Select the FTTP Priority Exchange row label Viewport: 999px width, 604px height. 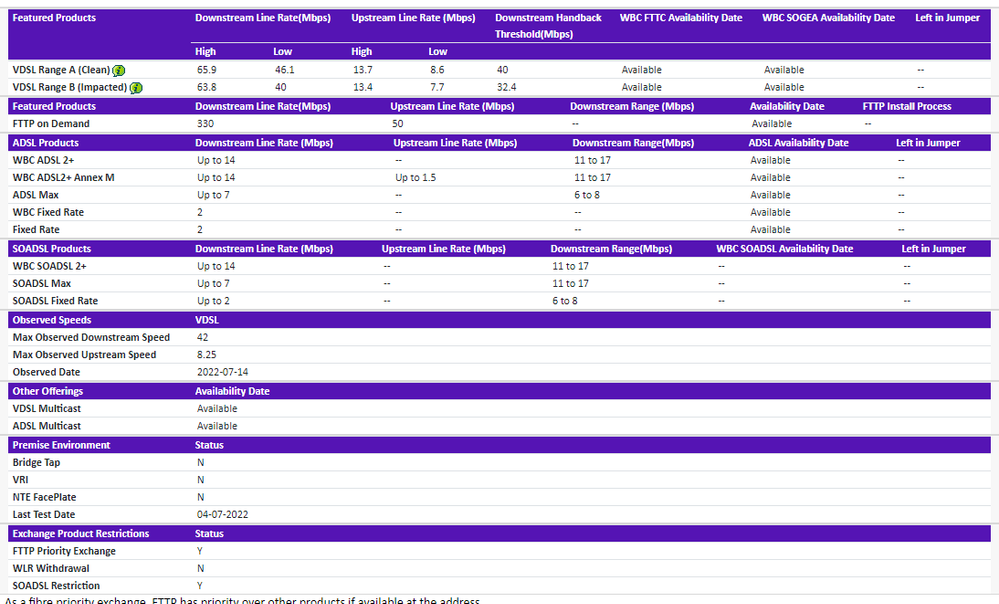click(64, 551)
